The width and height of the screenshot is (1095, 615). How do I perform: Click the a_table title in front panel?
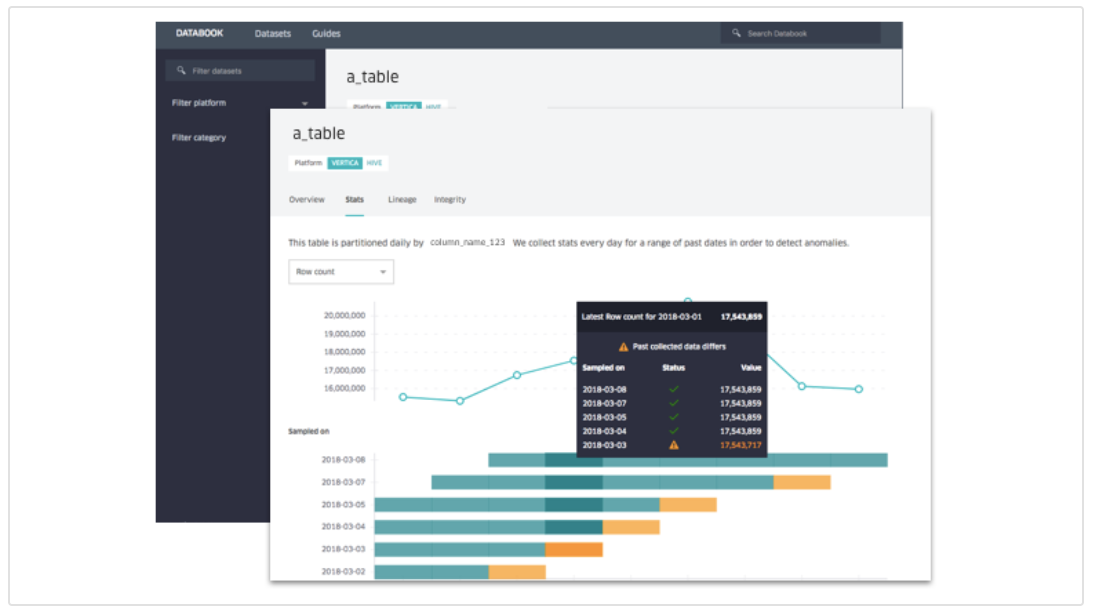pyautogui.click(x=318, y=133)
